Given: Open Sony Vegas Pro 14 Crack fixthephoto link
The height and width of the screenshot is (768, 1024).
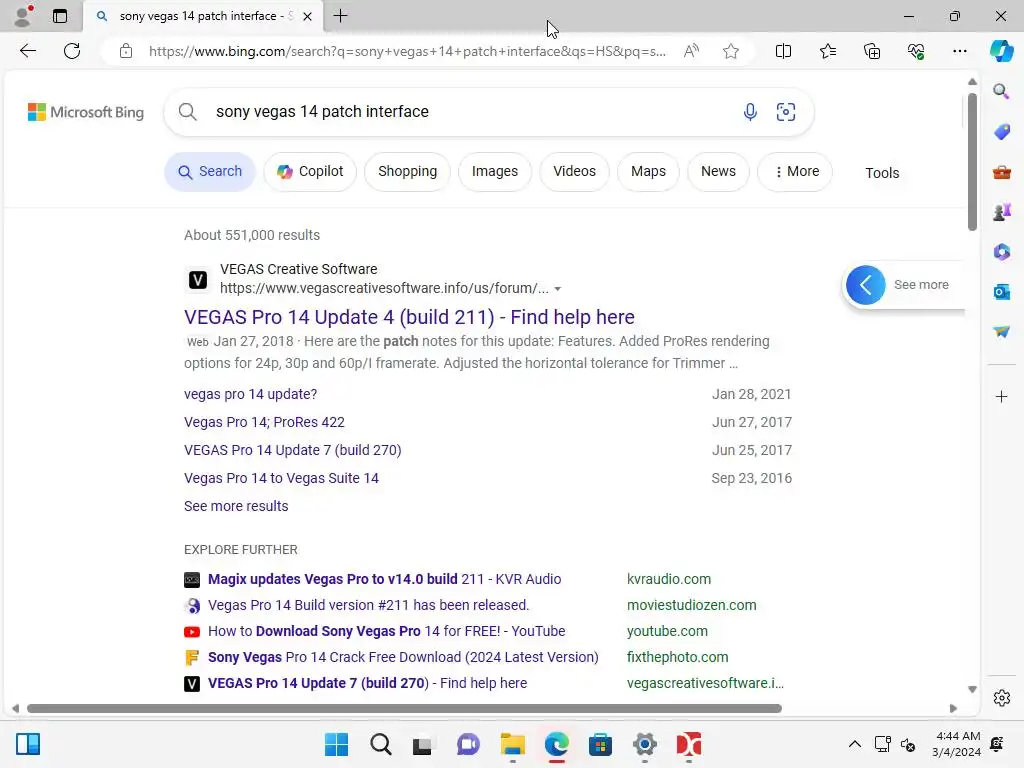Looking at the screenshot, I should pyautogui.click(x=403, y=658).
